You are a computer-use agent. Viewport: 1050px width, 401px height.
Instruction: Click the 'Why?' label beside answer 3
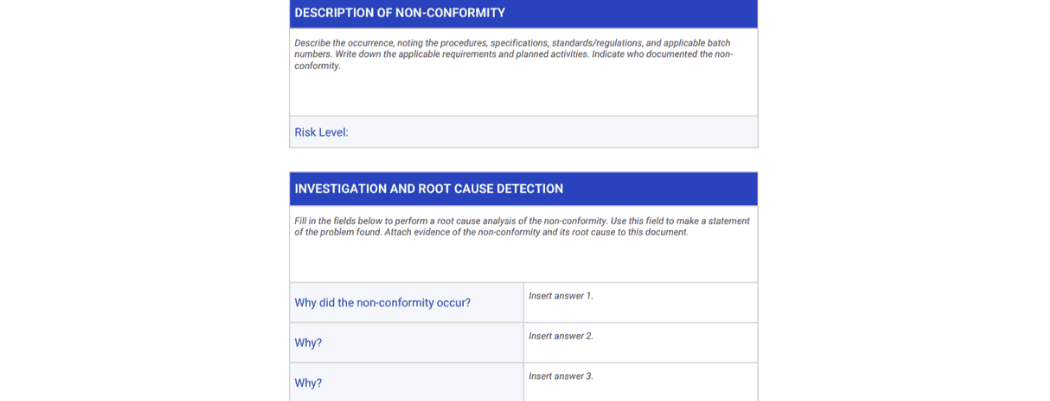308,383
